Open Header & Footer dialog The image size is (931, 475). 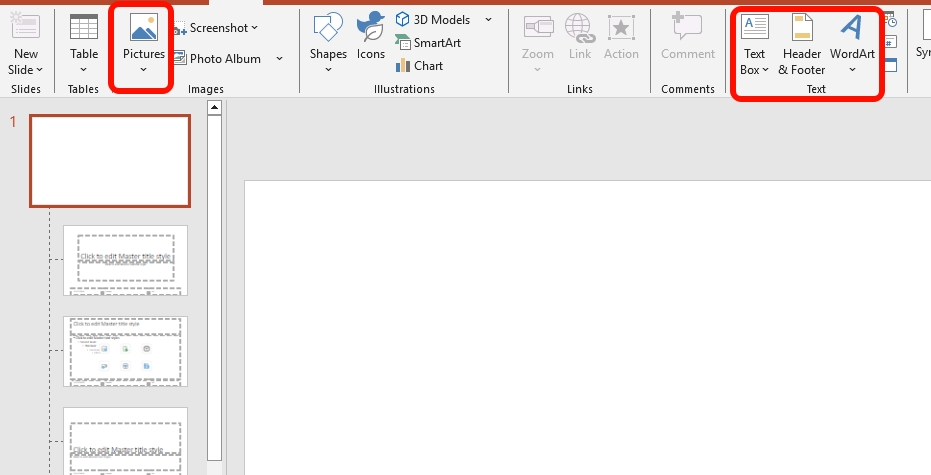802,45
